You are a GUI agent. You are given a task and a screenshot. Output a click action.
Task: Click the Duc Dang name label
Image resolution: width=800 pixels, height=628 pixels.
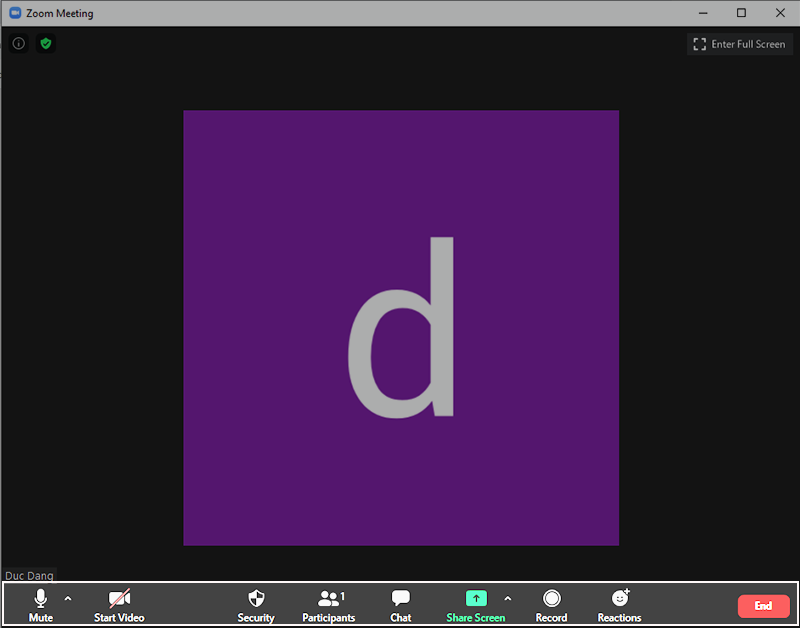tap(29, 576)
